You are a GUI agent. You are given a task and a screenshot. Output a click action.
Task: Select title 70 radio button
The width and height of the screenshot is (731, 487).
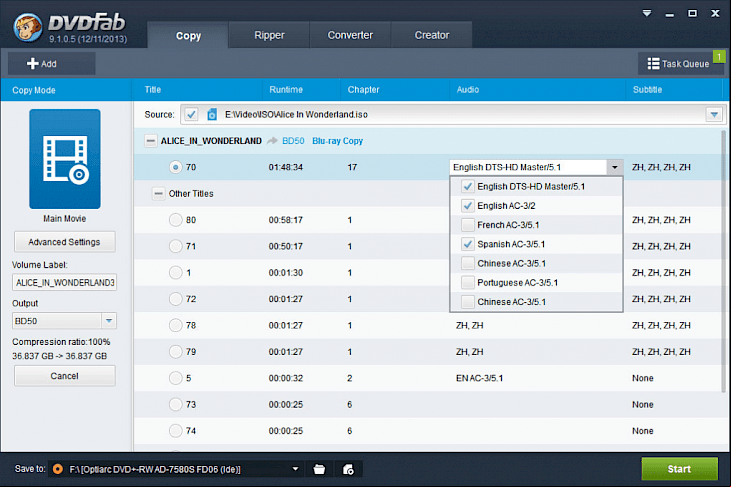(175, 167)
